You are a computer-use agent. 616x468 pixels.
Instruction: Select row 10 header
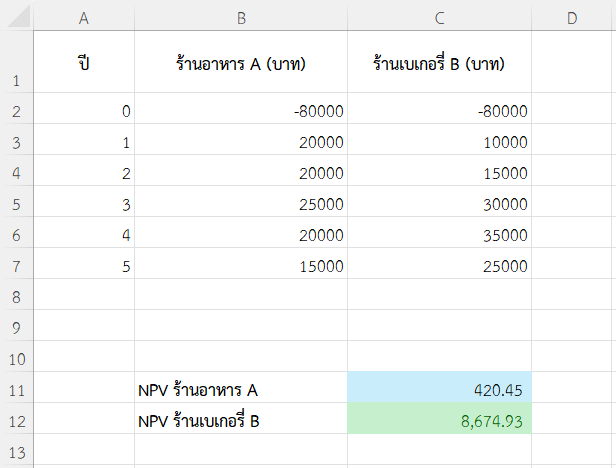(x=17, y=356)
